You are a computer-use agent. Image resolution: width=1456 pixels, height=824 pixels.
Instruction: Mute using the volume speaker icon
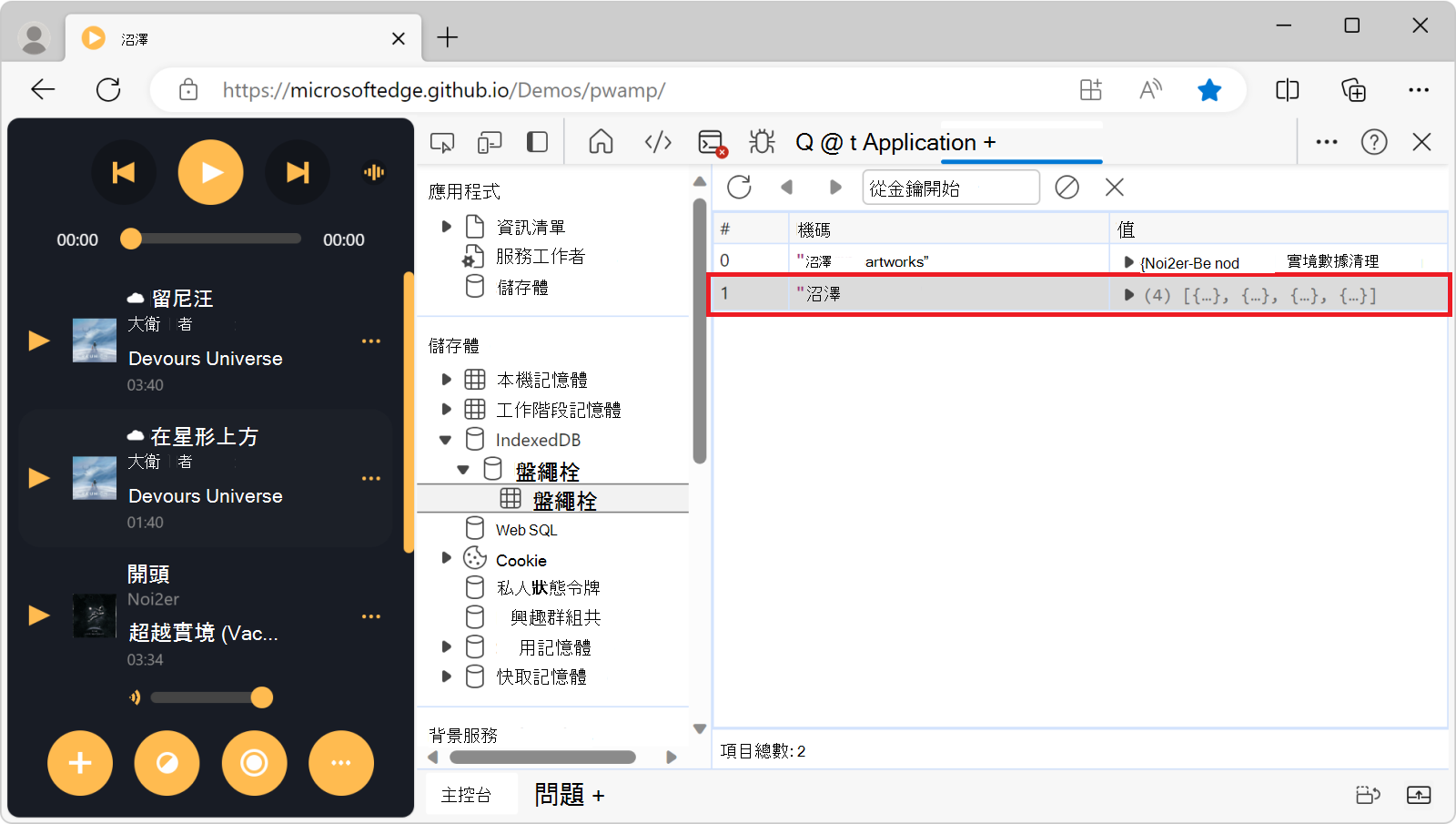135,697
